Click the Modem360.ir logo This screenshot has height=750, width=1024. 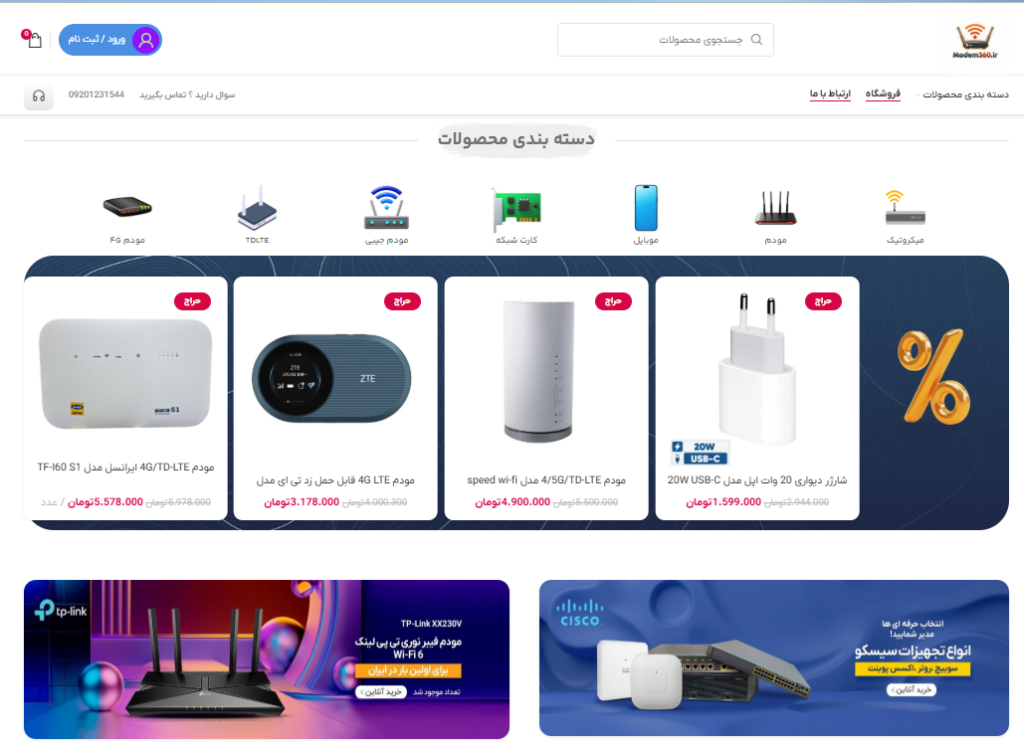pyautogui.click(x=974, y=41)
